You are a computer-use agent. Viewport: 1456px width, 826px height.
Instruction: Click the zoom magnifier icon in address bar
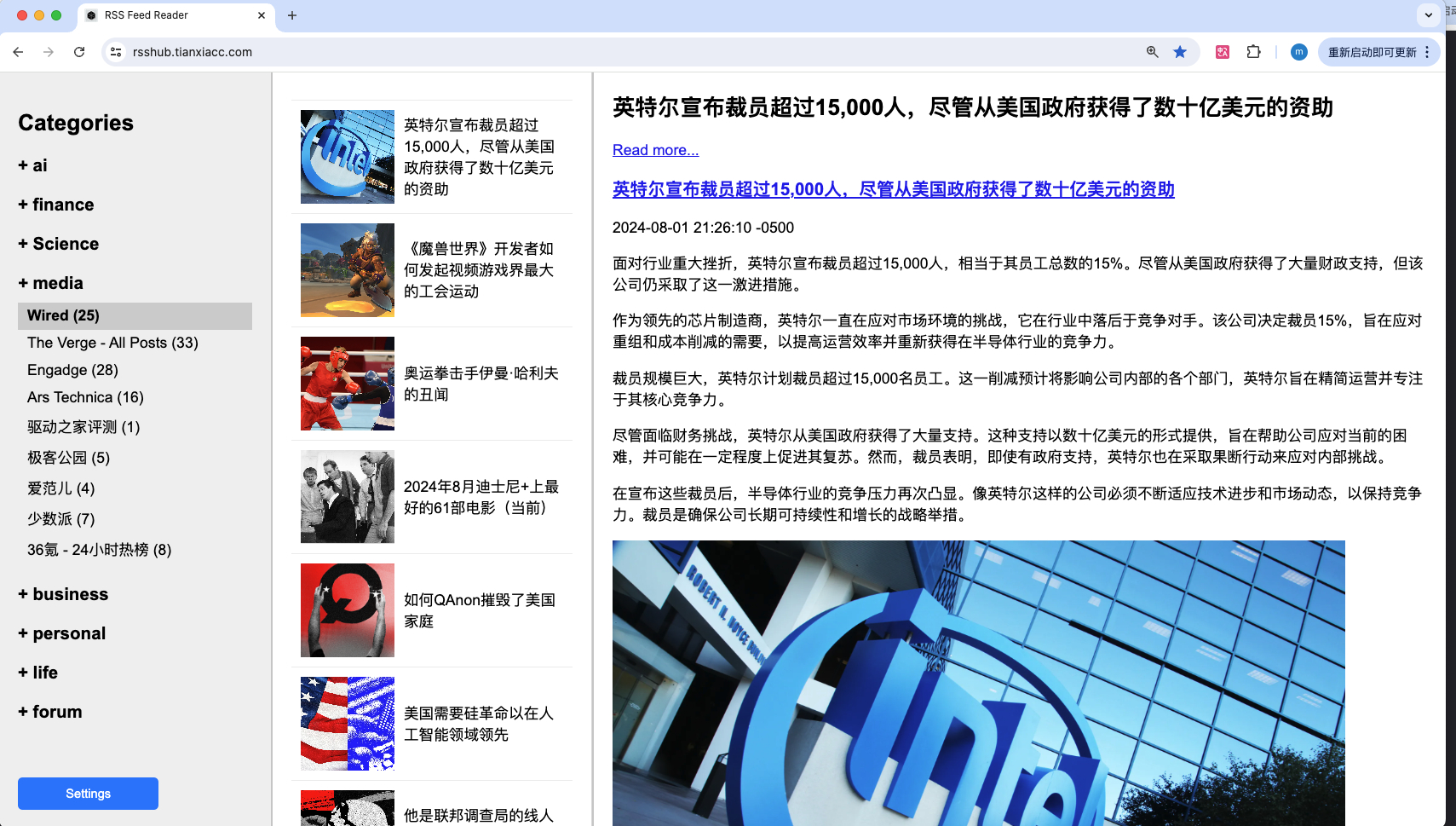click(x=1152, y=52)
